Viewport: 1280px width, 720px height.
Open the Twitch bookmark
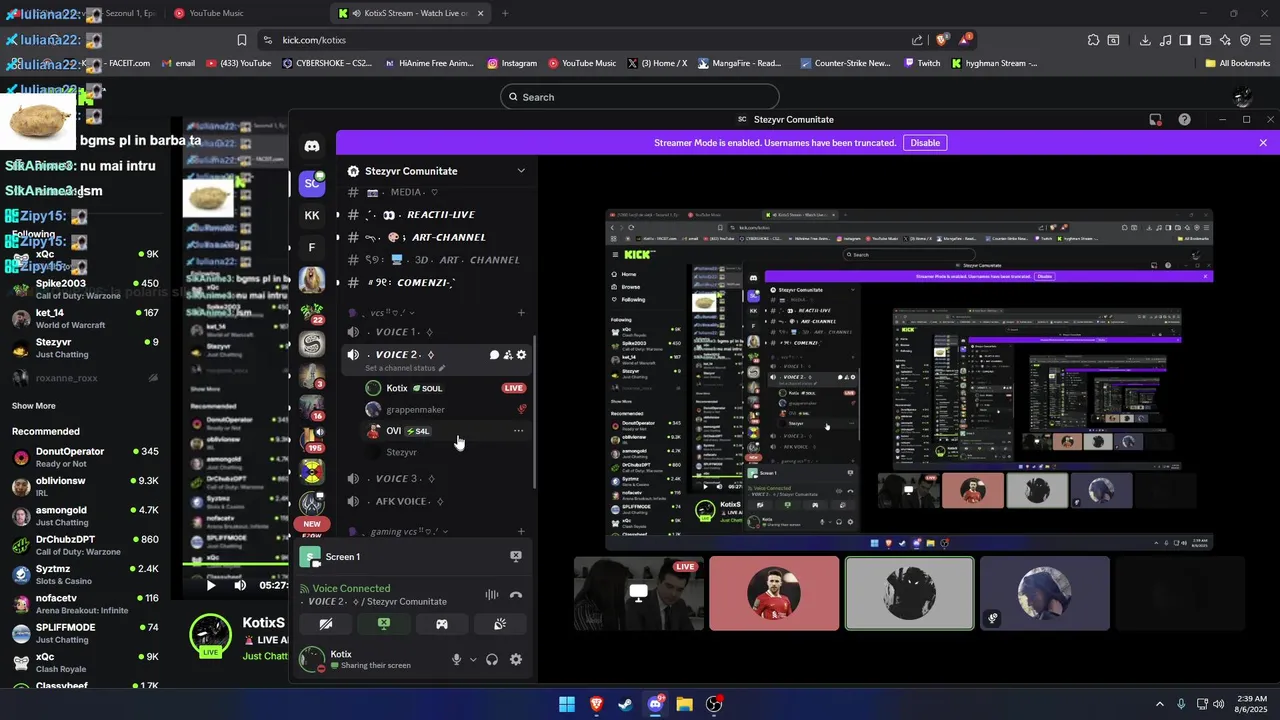click(x=922, y=63)
